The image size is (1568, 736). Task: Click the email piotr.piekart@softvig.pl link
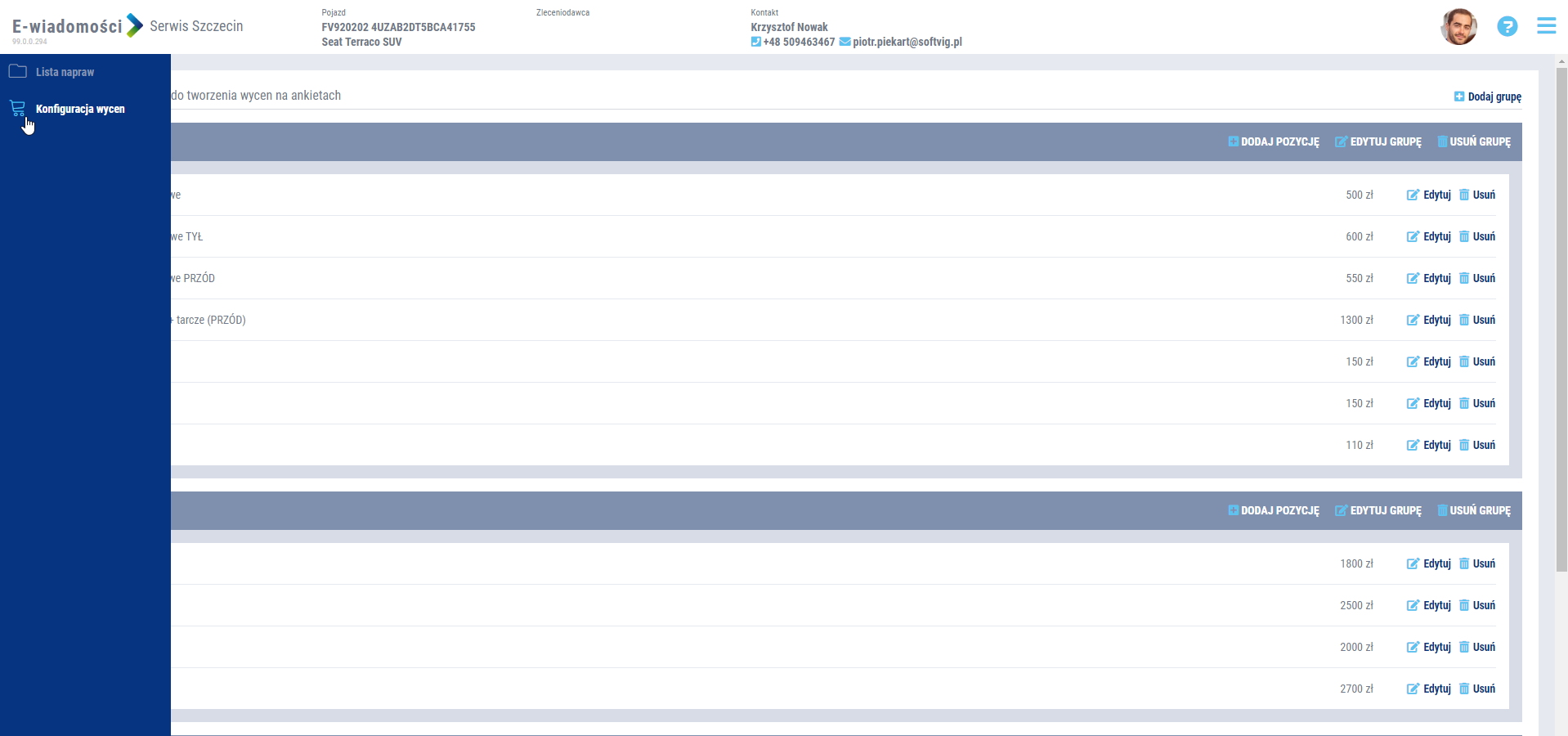[907, 42]
